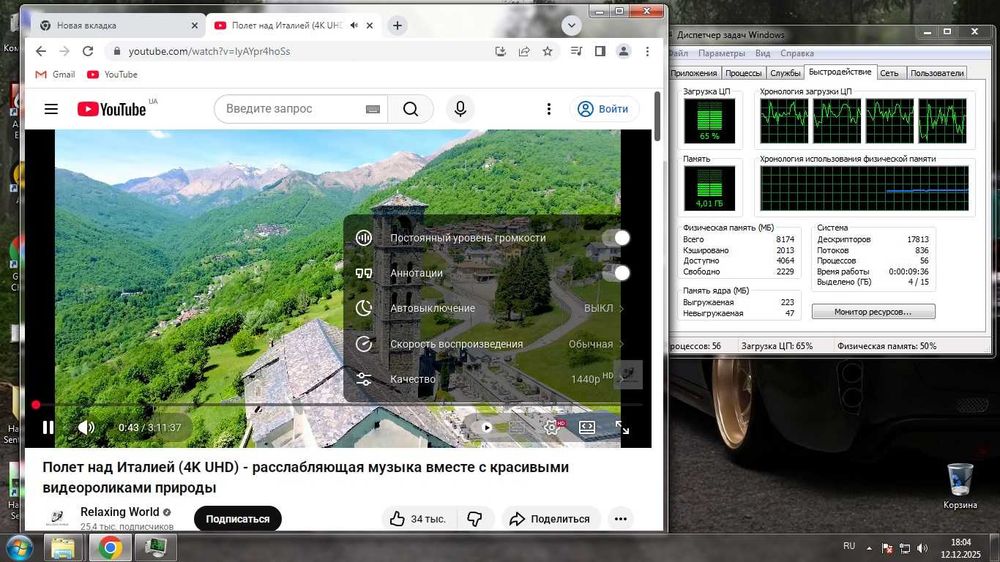The width and height of the screenshot is (1000, 562).
Task: Show hidden tray icons arrow
Action: [869, 548]
